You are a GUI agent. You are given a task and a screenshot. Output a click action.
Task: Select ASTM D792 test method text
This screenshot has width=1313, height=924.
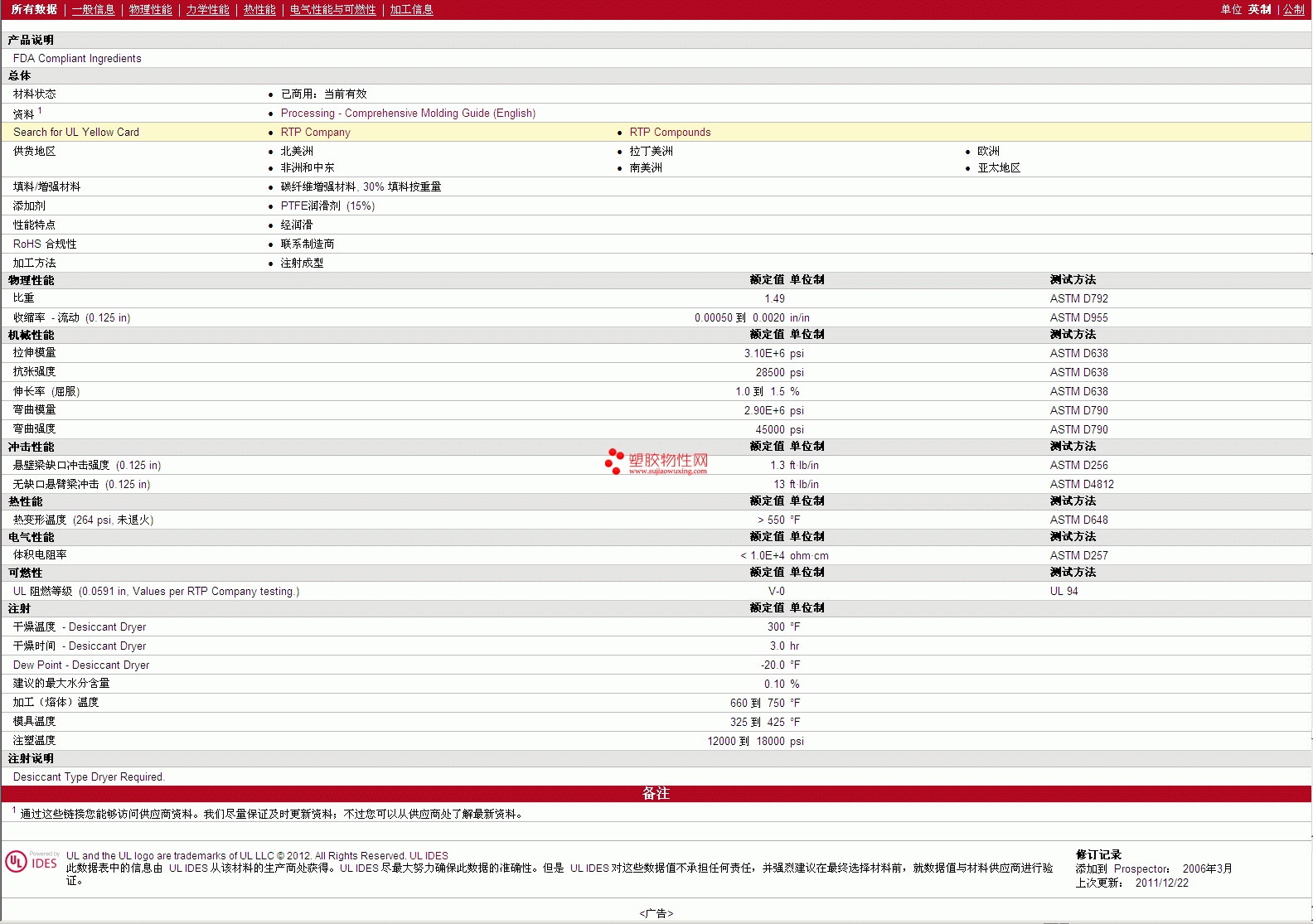(1078, 299)
